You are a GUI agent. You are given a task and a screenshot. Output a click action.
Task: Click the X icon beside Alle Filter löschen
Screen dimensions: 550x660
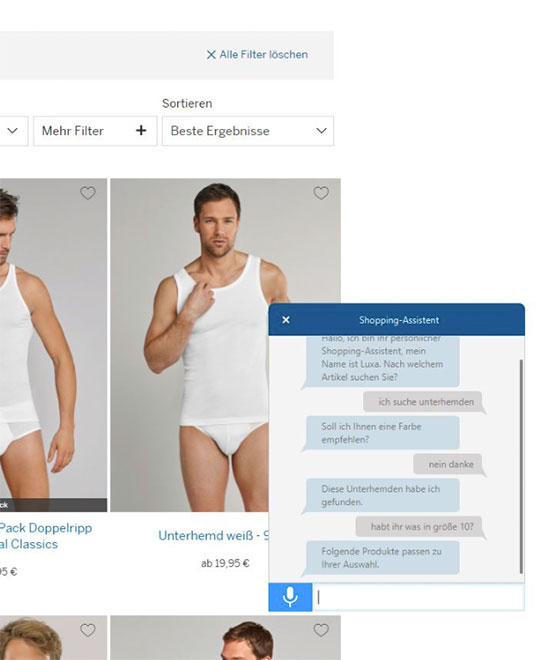(211, 55)
